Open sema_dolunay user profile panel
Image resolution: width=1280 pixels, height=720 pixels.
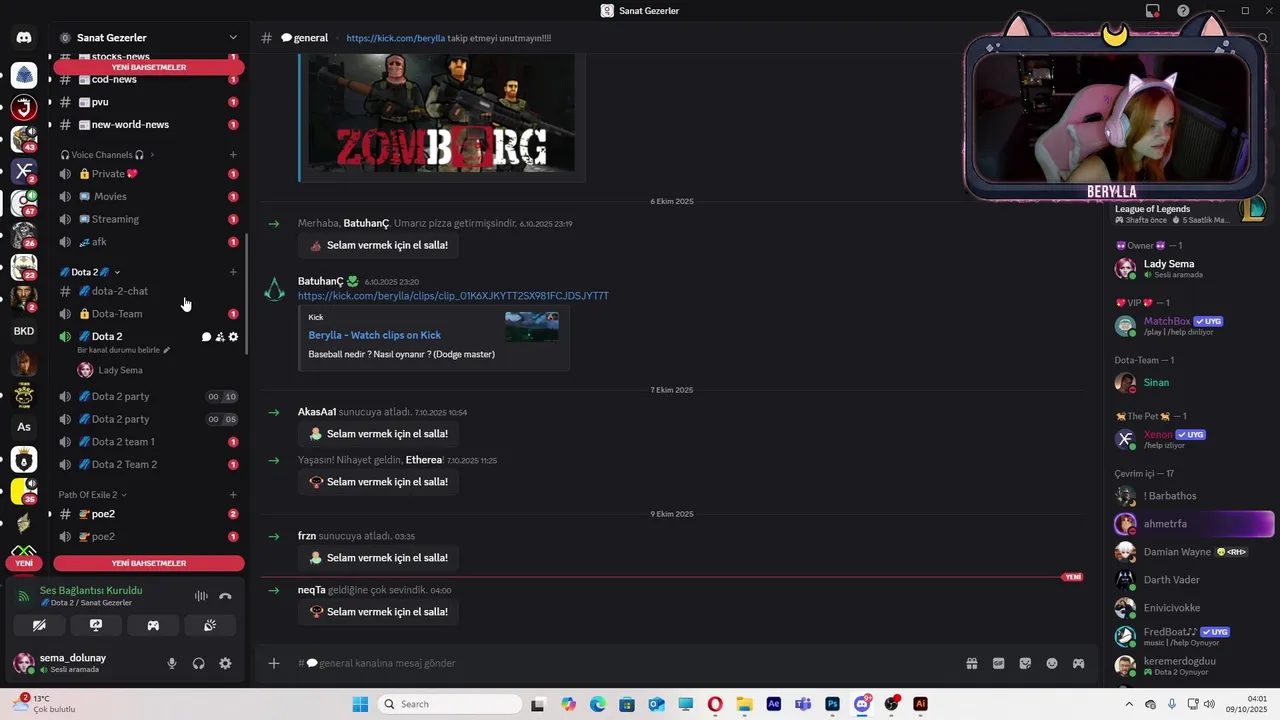pyautogui.click(x=82, y=663)
